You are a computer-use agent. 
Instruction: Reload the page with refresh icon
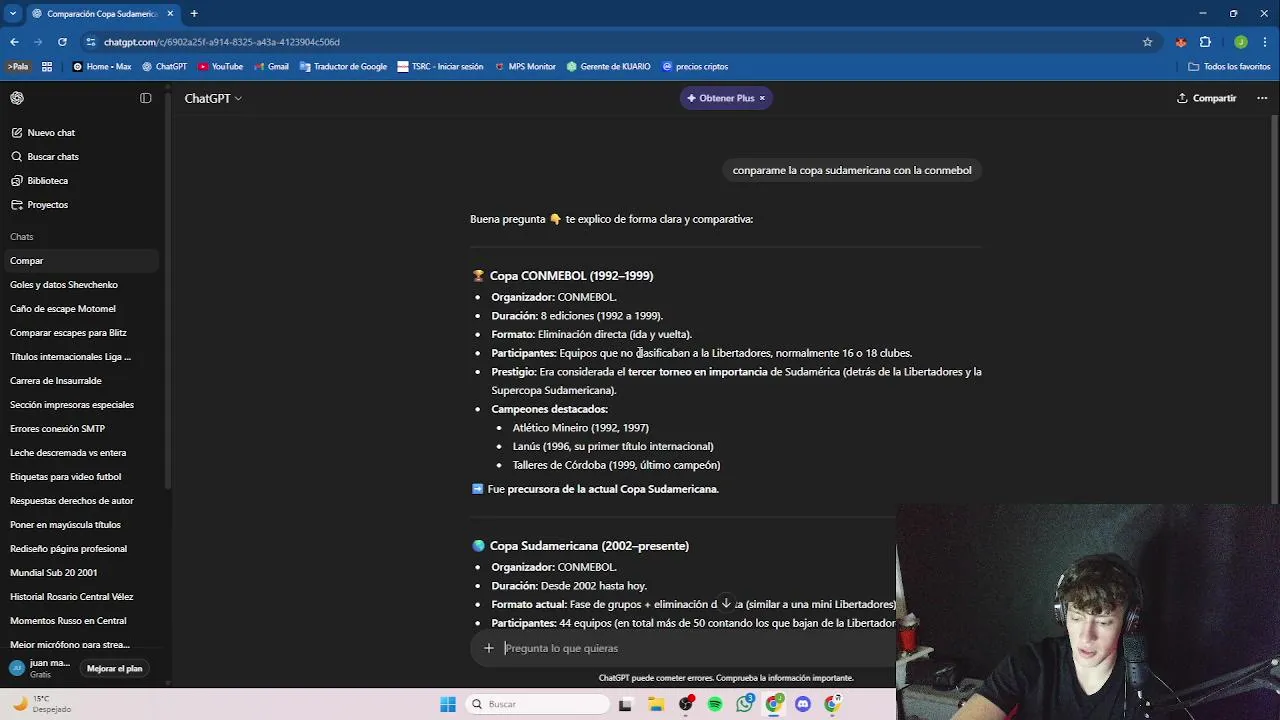point(62,42)
